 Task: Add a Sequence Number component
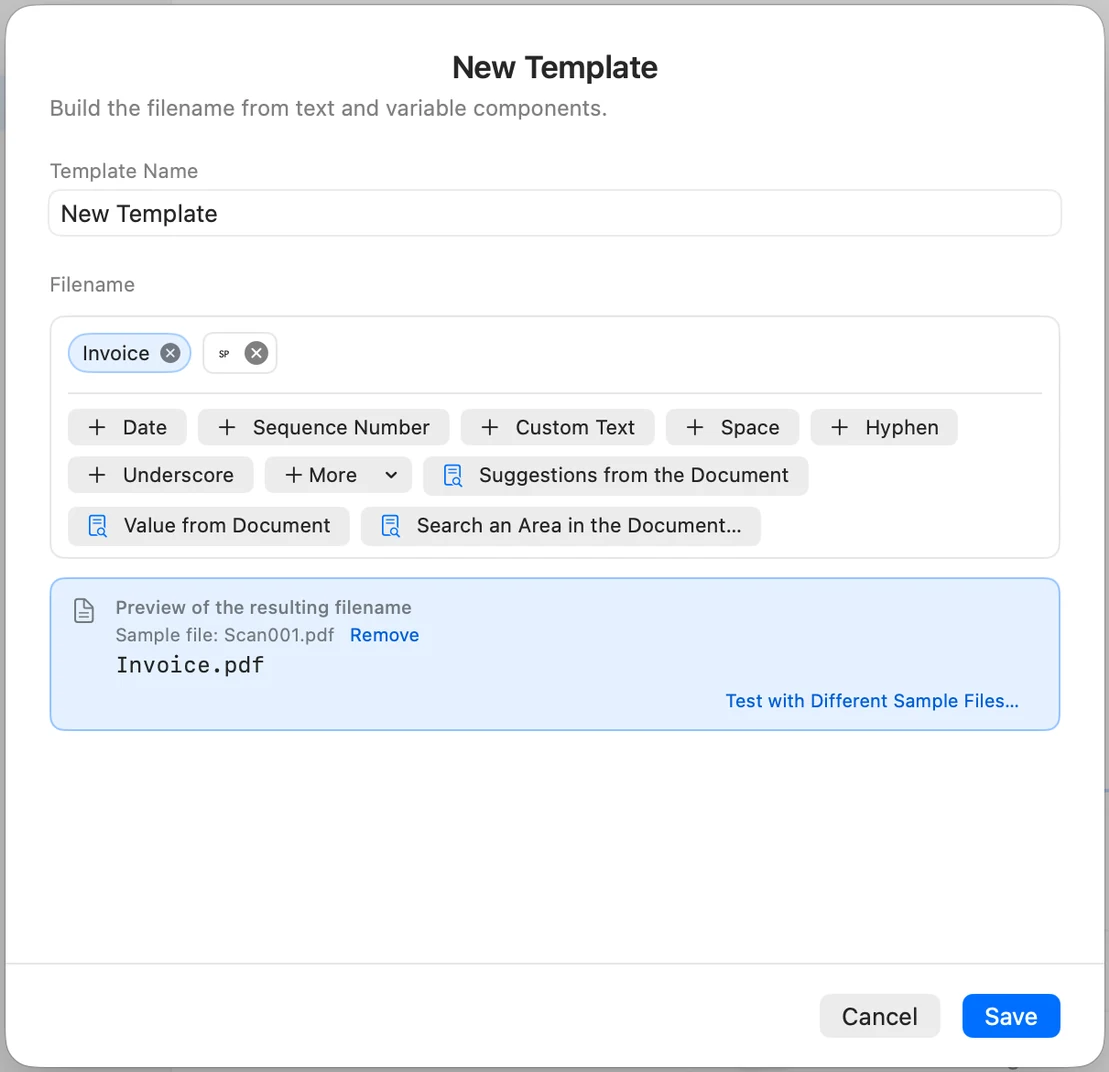click(x=323, y=427)
